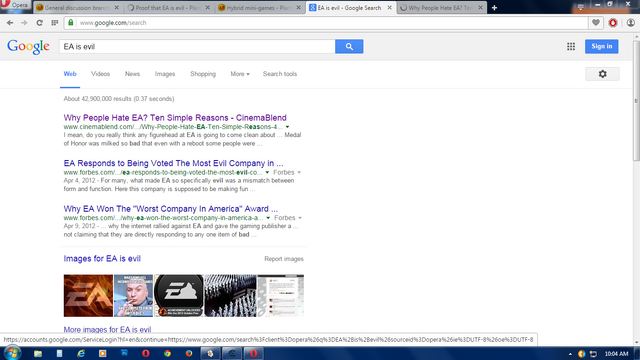
Task: Open Search tools options
Action: [x=280, y=74]
